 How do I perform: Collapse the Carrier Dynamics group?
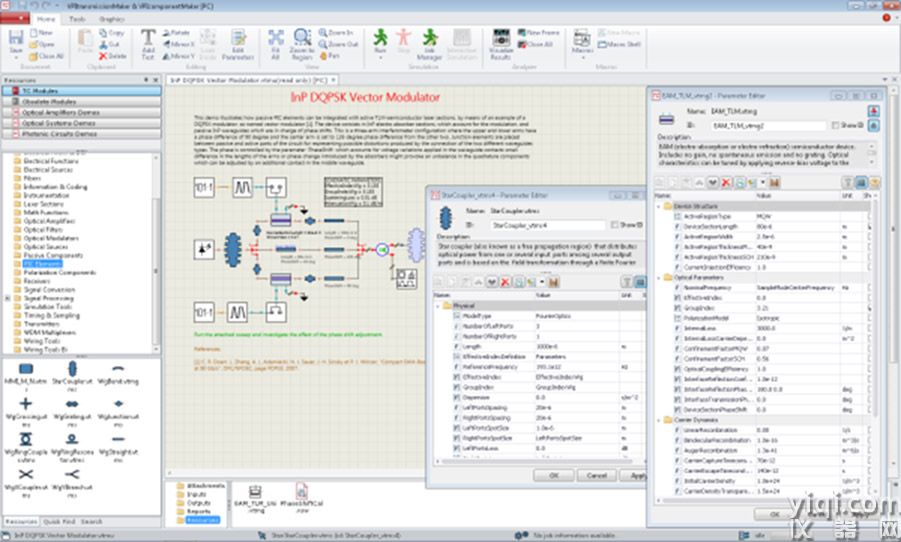tap(659, 420)
